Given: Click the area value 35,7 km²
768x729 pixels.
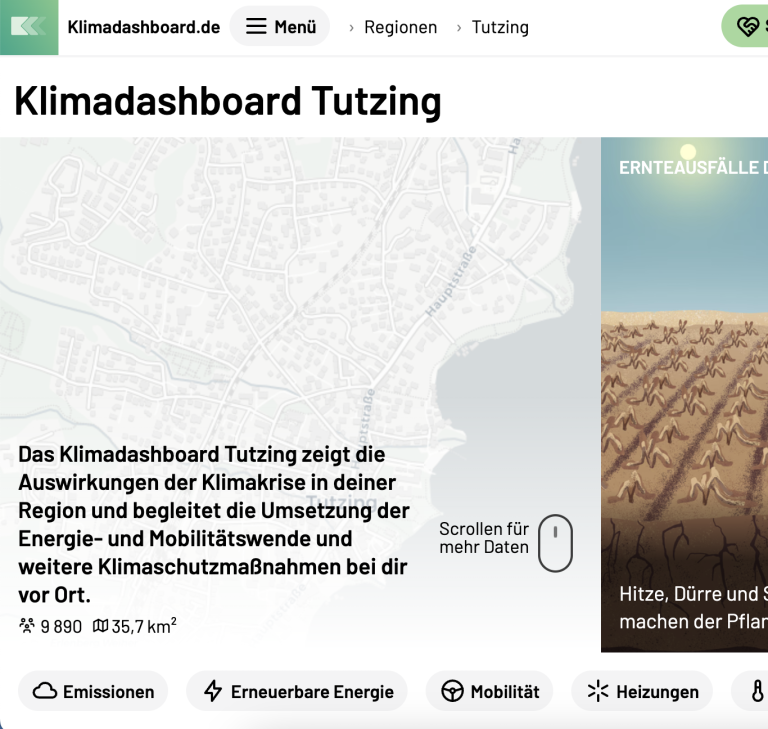Looking at the screenshot, I should [144, 626].
